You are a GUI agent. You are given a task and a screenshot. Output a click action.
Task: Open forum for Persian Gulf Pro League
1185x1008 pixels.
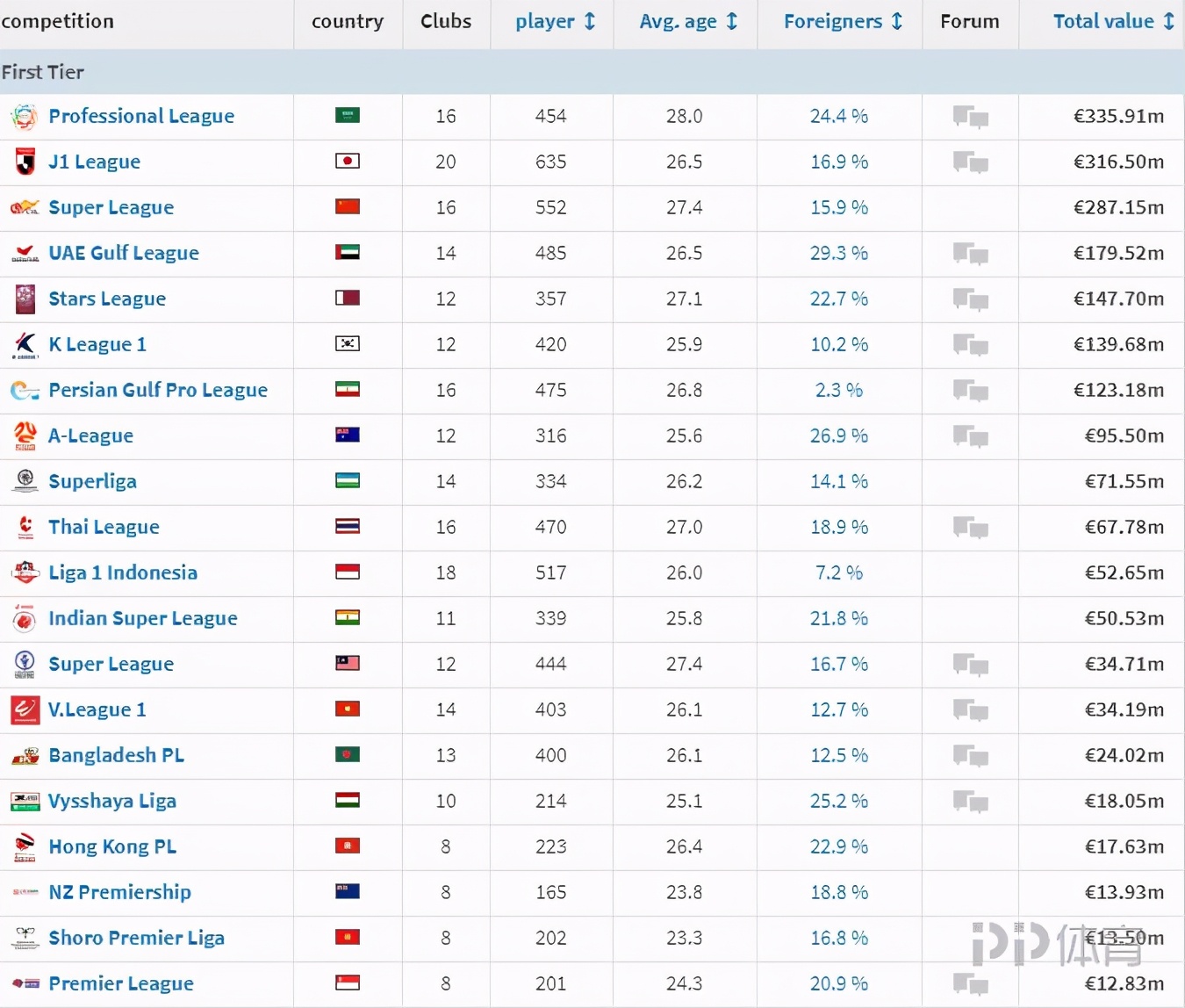(x=970, y=391)
